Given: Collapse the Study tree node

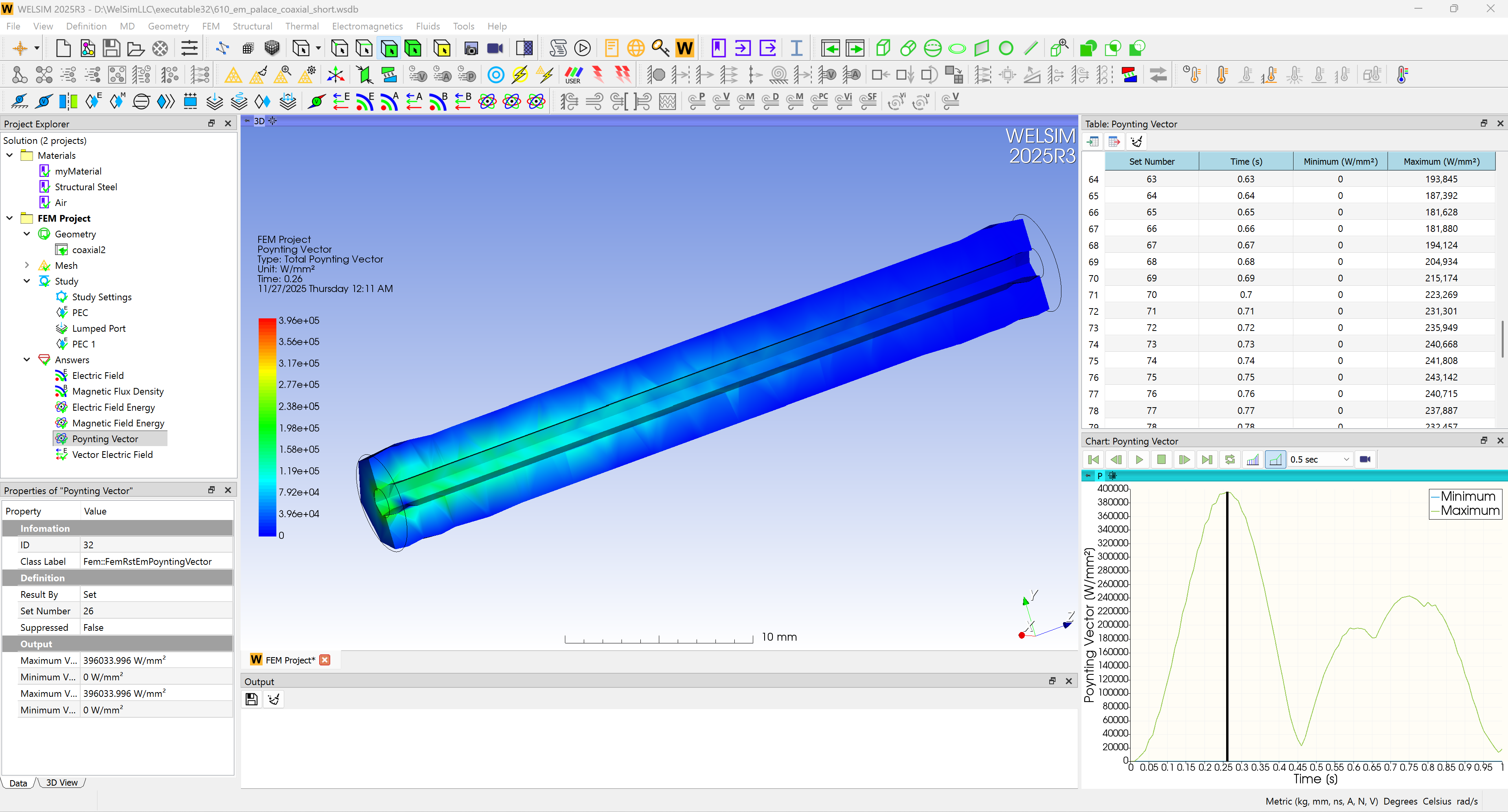Looking at the screenshot, I should coord(27,280).
